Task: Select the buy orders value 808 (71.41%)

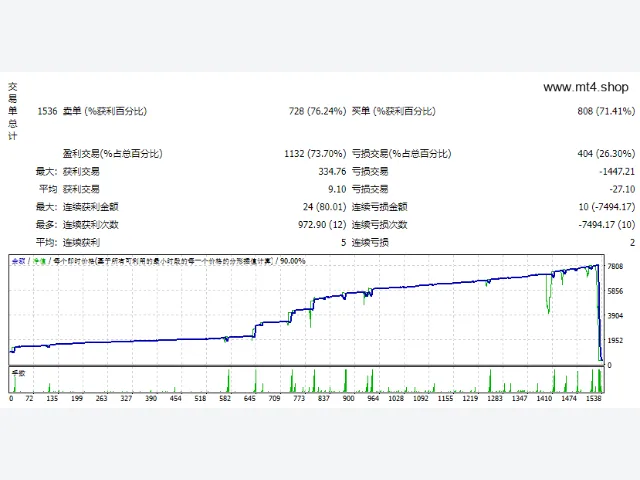Action: tap(606, 111)
